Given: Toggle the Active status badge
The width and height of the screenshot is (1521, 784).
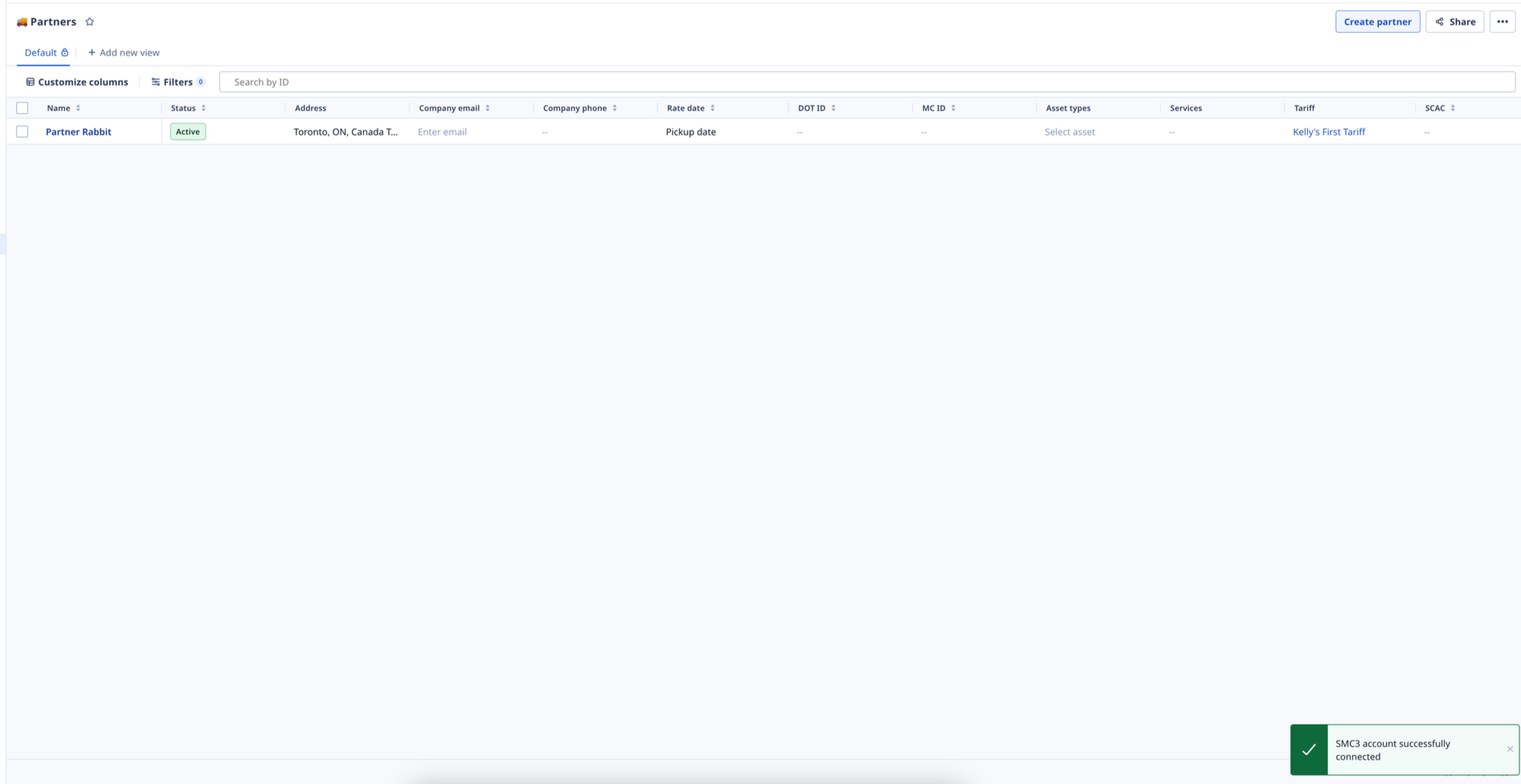Looking at the screenshot, I should (187, 131).
